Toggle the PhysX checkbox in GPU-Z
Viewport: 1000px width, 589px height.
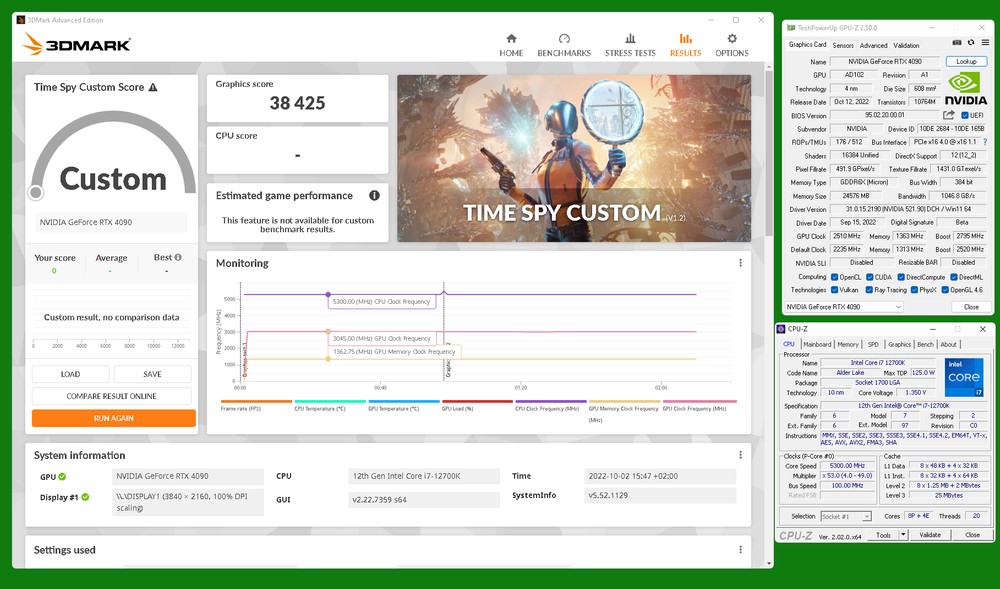point(914,290)
